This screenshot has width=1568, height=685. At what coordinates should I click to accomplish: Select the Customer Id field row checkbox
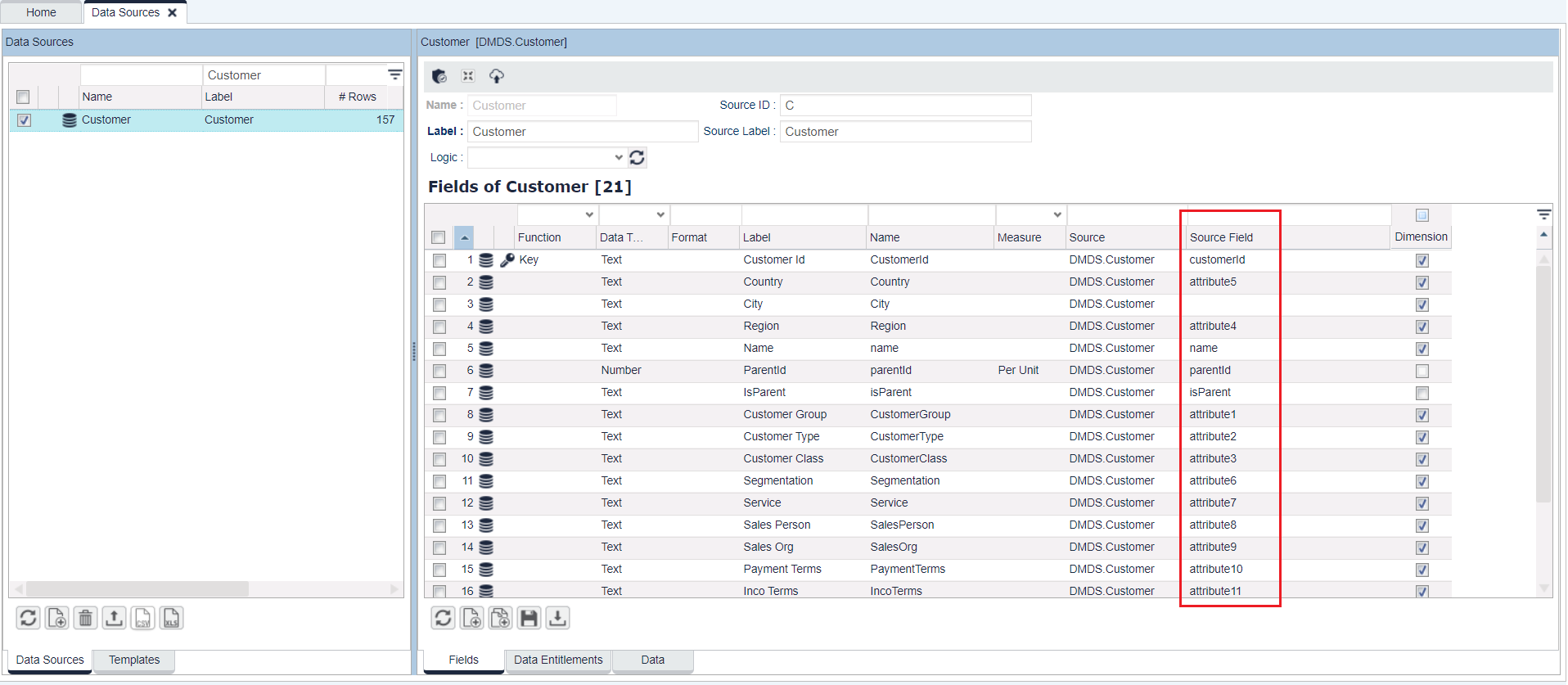pos(439,260)
